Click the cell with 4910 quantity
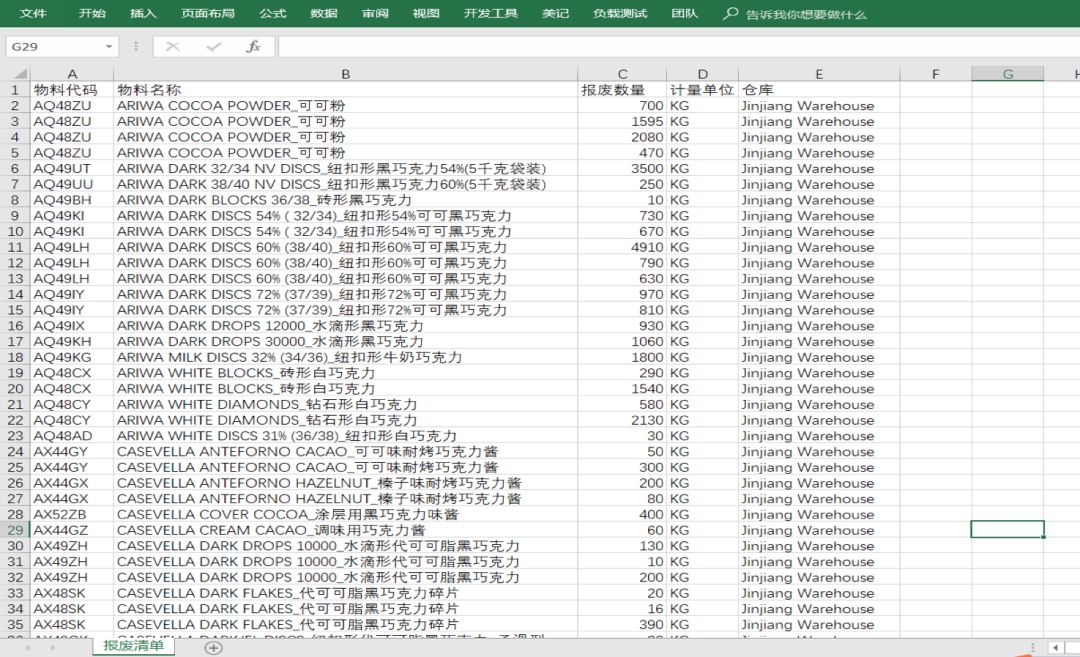The height and width of the screenshot is (657, 1080). coord(622,247)
